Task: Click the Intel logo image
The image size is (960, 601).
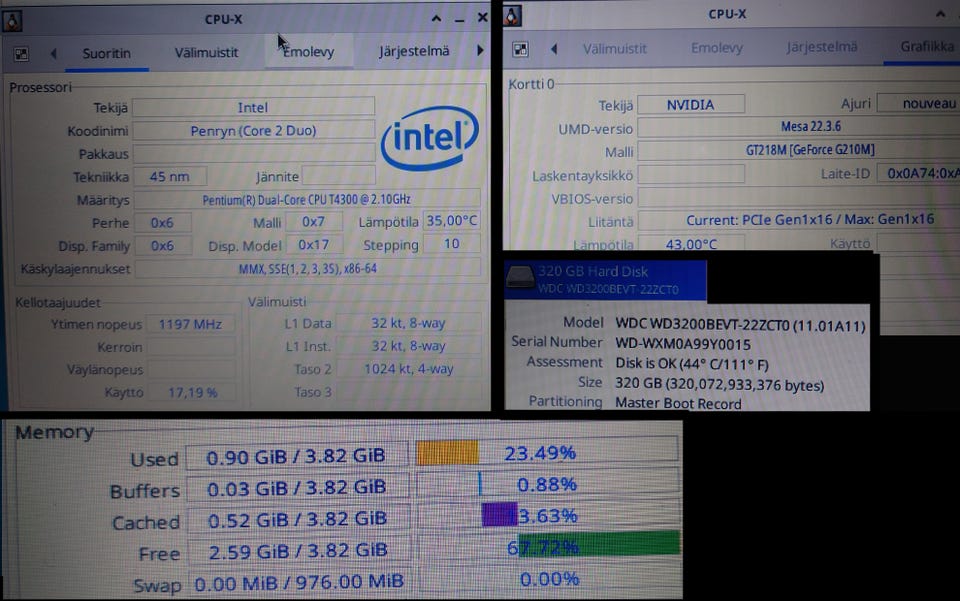Action: (430, 138)
